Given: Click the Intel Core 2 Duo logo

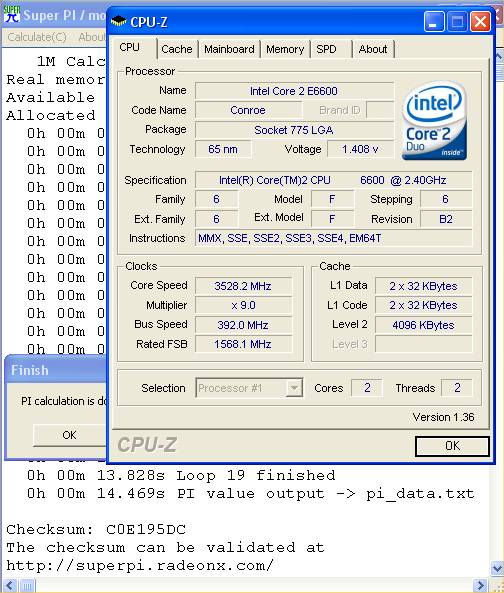Looking at the screenshot, I should tap(434, 120).
